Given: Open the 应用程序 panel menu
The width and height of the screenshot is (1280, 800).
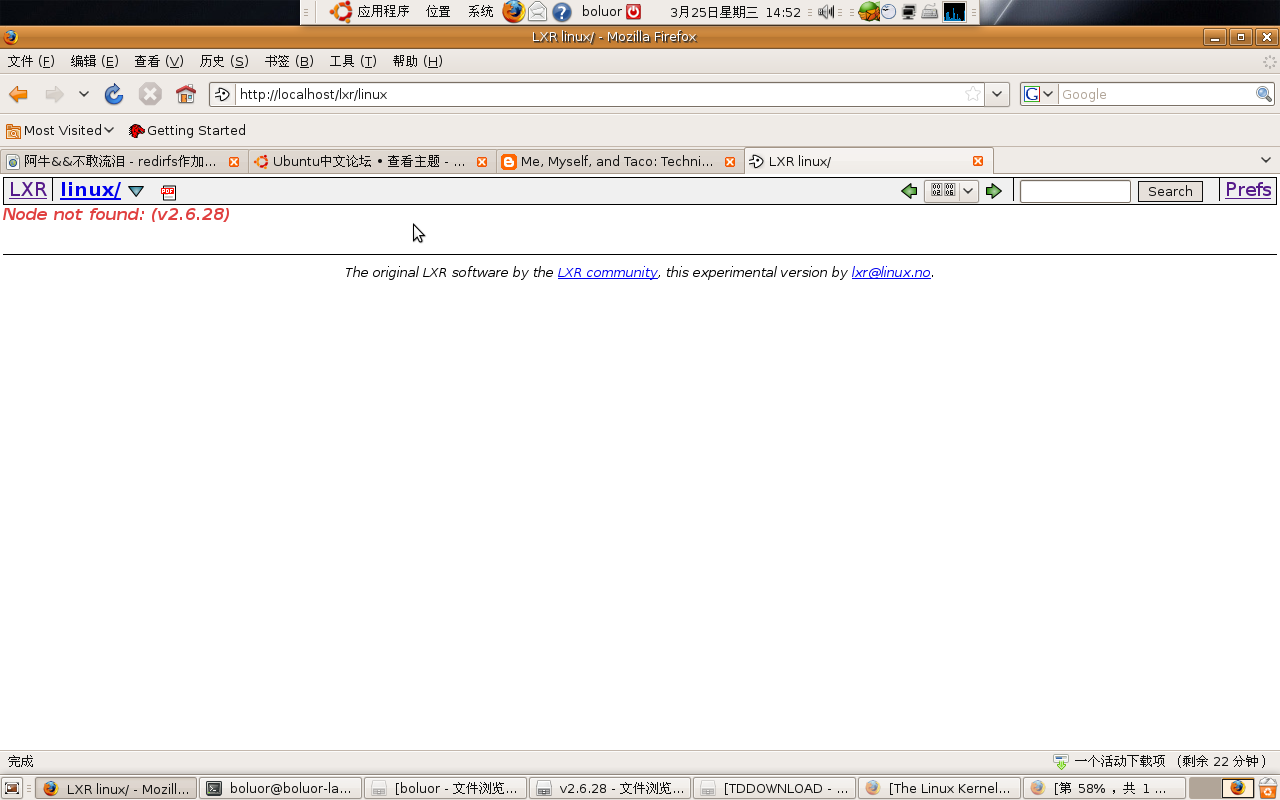Looking at the screenshot, I should point(371,12).
